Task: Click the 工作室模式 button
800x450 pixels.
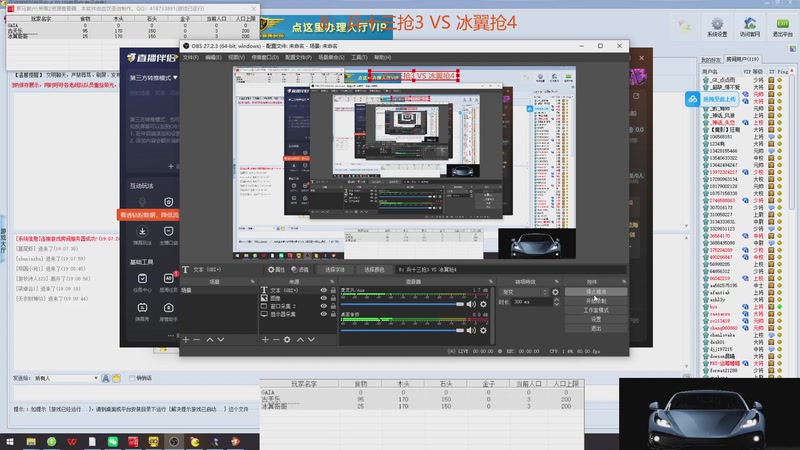Action: 596,310
